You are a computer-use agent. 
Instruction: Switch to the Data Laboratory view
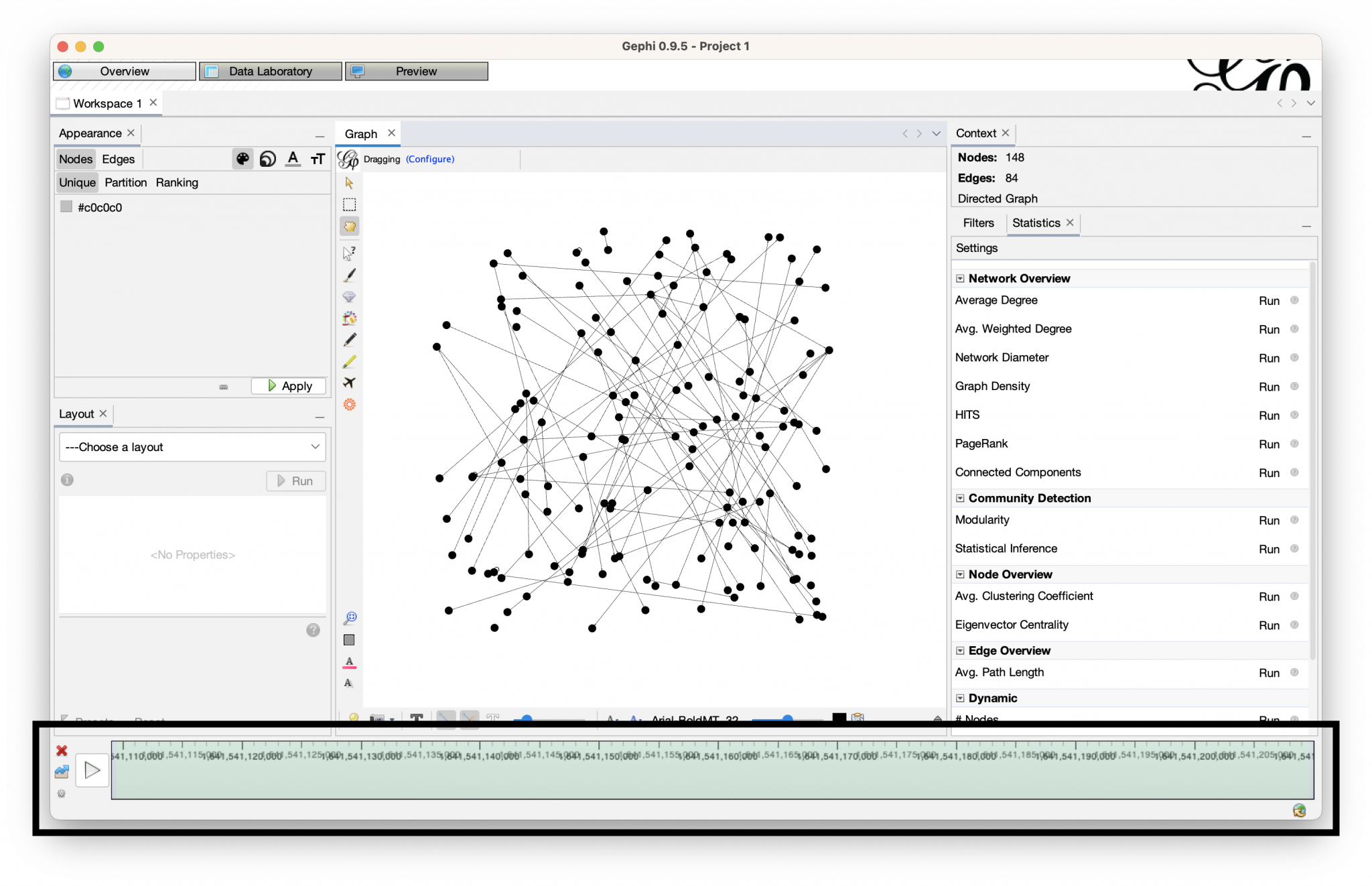(x=270, y=71)
